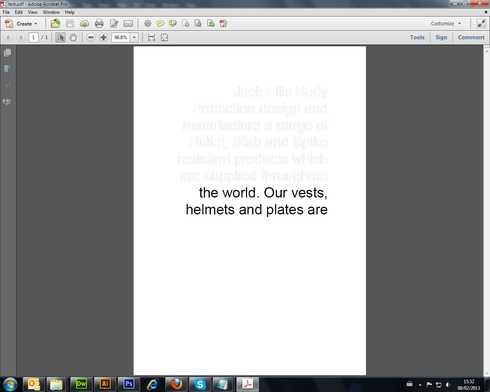
Task: Activate the Select text cursor tool
Action: coord(60,37)
